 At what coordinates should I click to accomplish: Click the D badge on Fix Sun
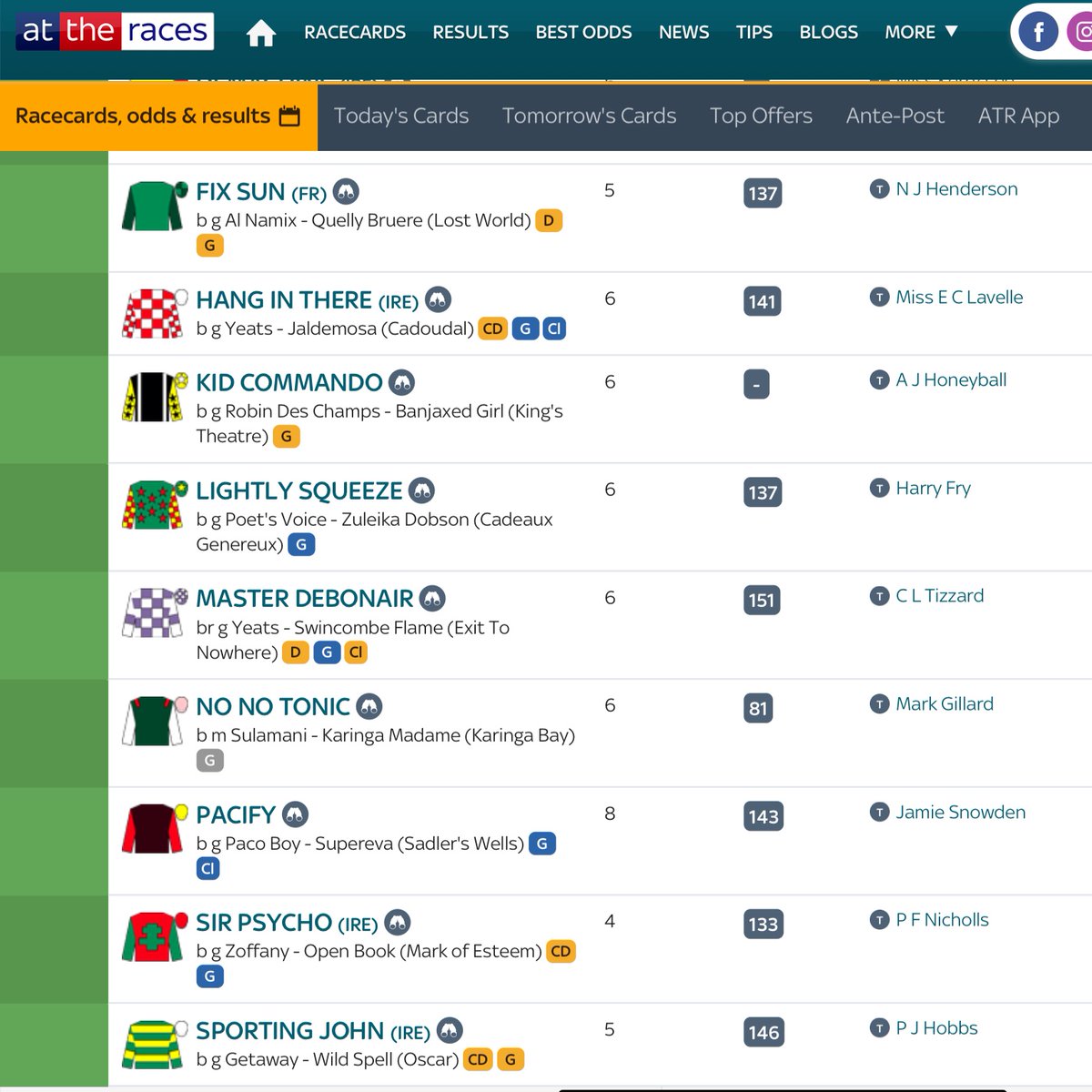pyautogui.click(x=549, y=220)
